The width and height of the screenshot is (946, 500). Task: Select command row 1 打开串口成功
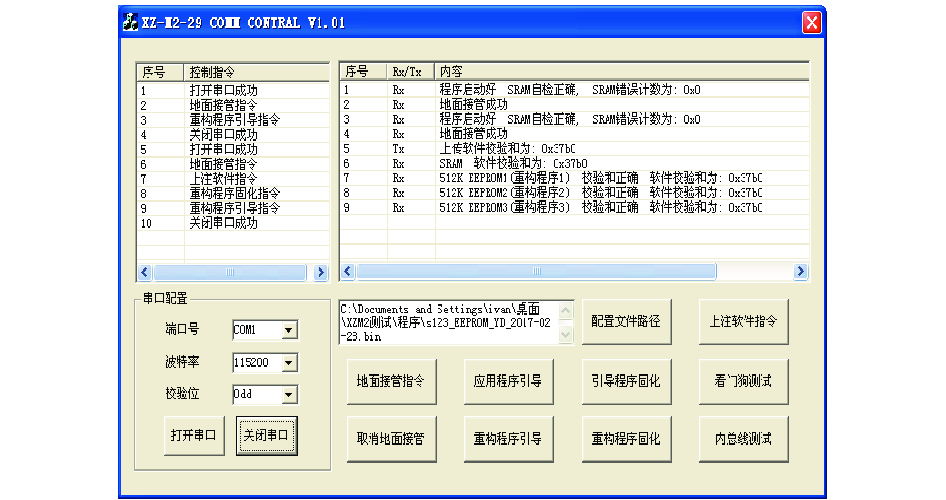233,90
